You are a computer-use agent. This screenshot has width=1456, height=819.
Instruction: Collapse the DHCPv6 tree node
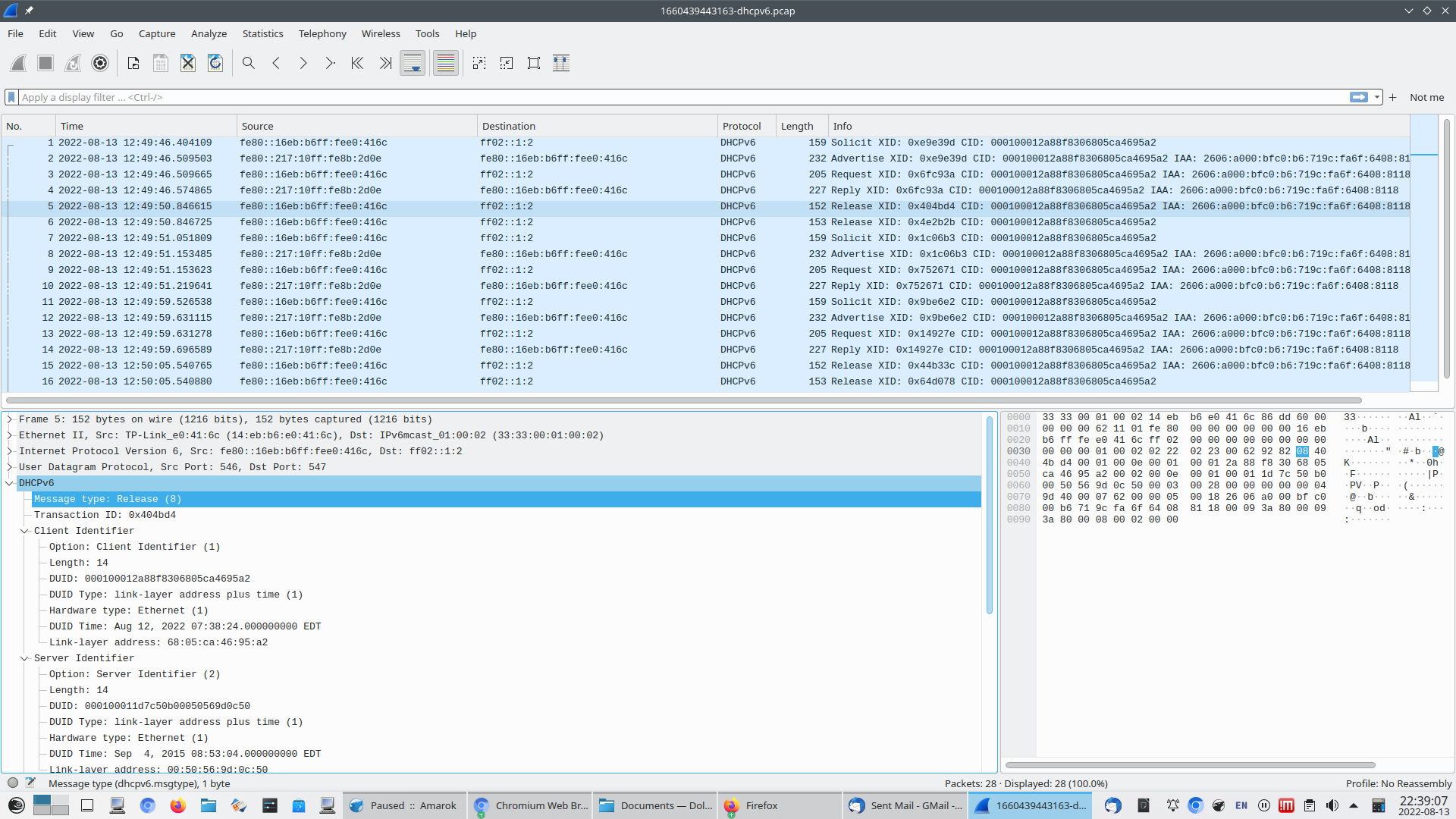tap(10, 483)
